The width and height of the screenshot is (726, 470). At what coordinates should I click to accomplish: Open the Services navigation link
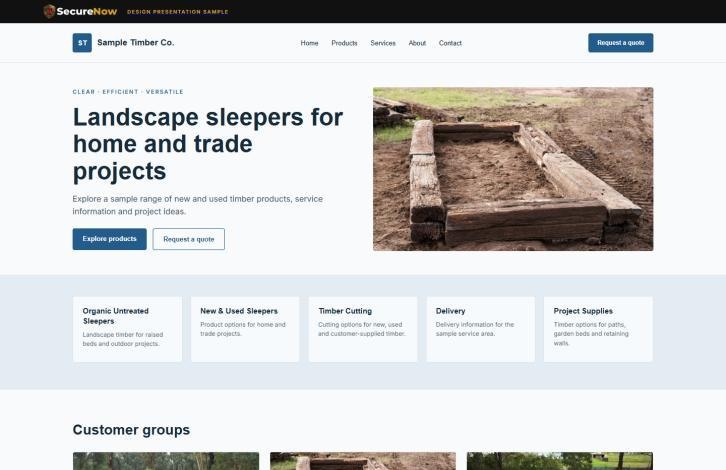(x=383, y=43)
